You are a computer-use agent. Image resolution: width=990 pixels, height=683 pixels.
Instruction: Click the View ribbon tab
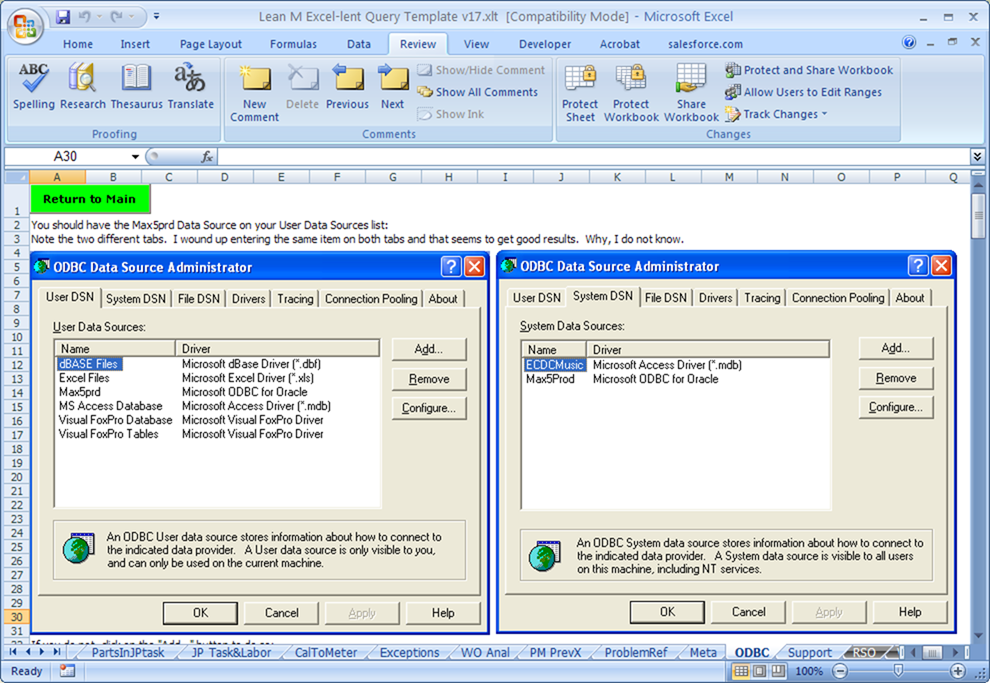pyautogui.click(x=476, y=44)
